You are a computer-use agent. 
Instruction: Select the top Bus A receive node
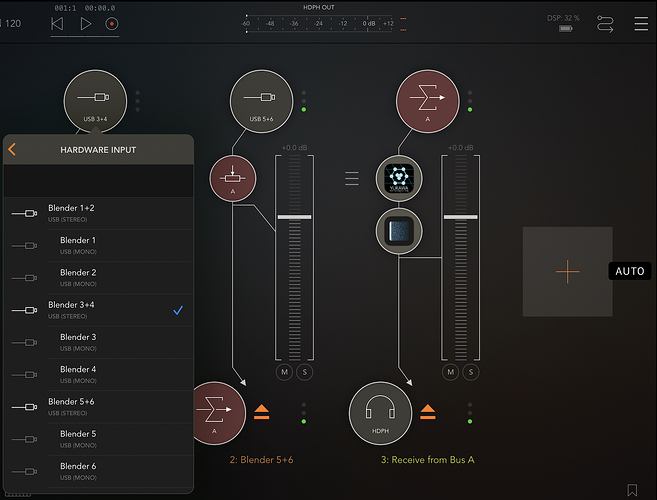click(x=427, y=101)
